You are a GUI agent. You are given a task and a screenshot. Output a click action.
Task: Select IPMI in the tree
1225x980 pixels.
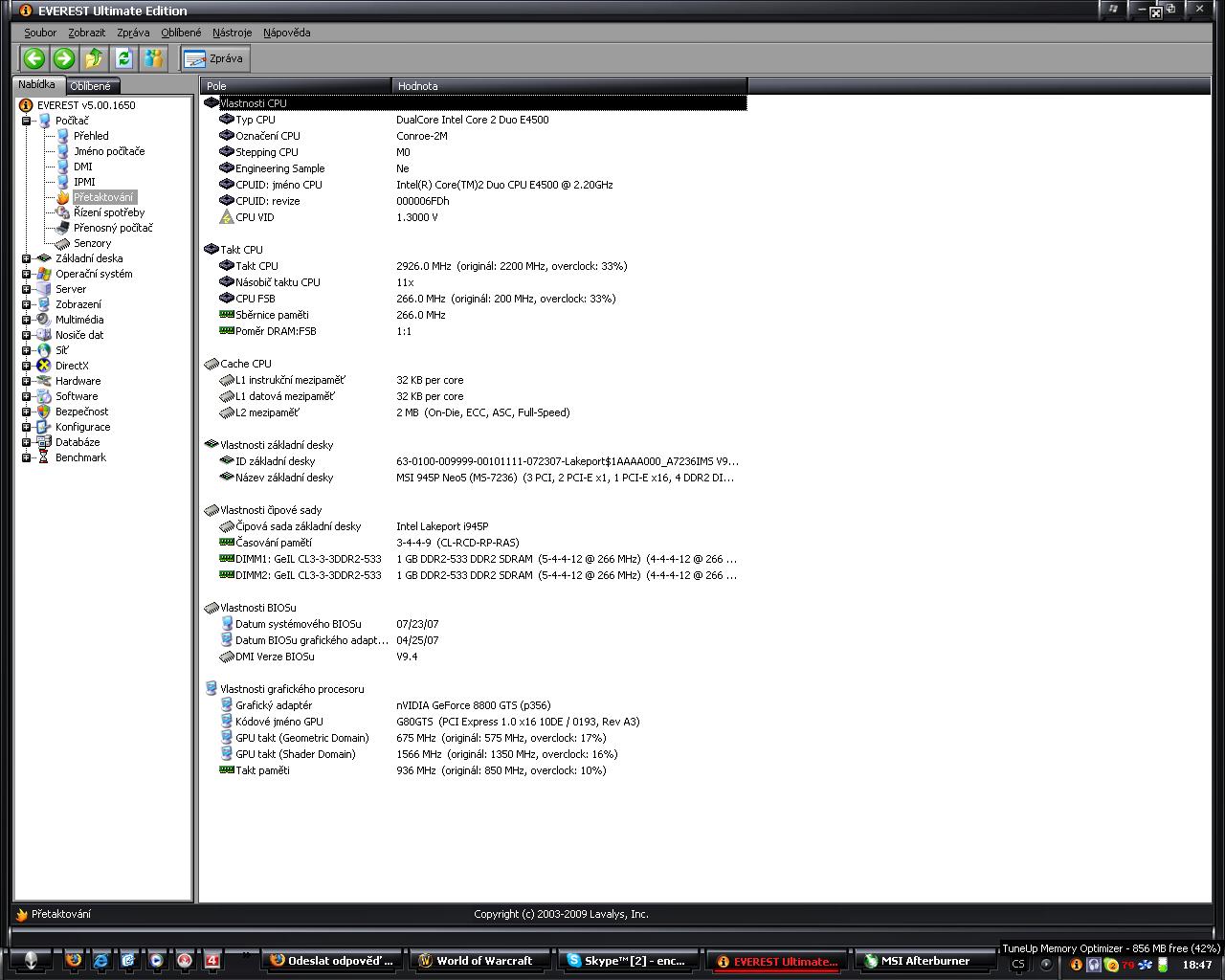[x=84, y=182]
